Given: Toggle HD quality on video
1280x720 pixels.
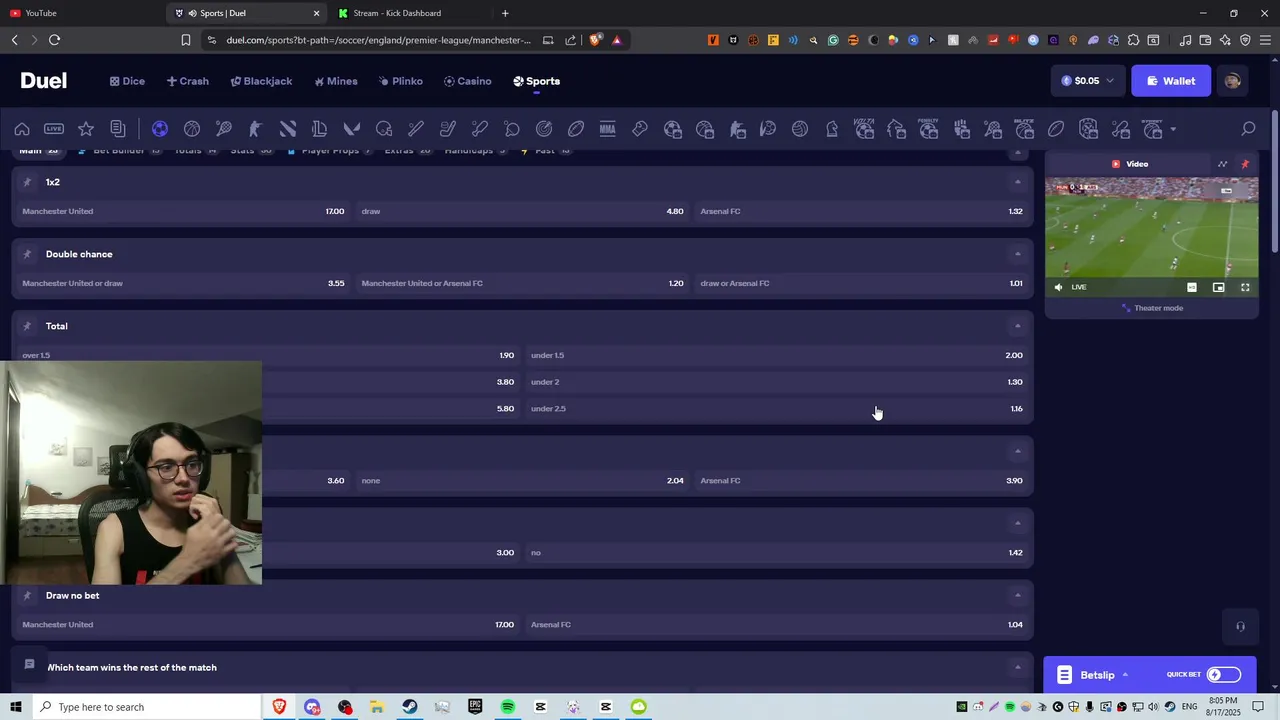Looking at the screenshot, I should (x=1192, y=287).
